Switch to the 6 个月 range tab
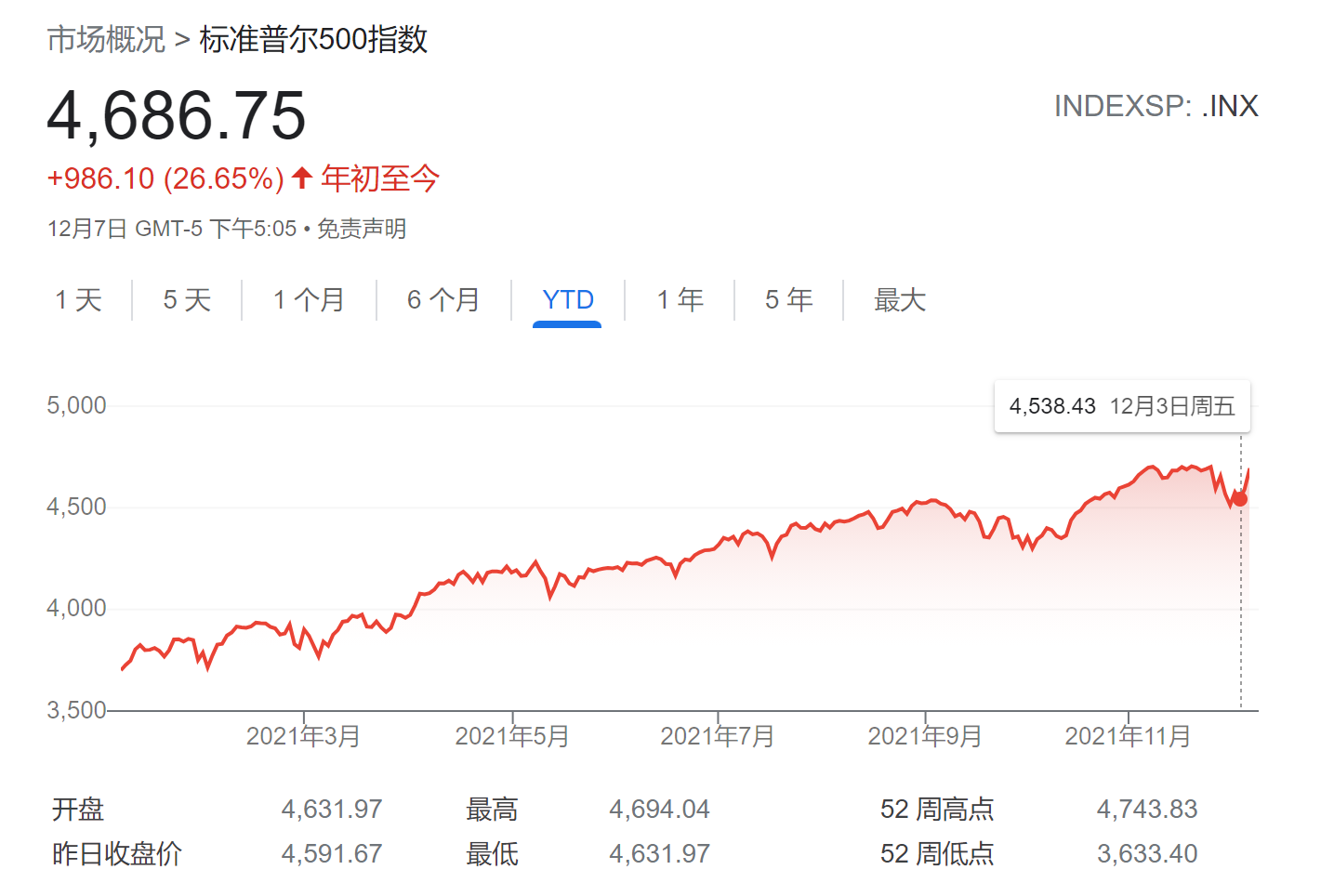The width and height of the screenshot is (1334, 896). [x=443, y=299]
